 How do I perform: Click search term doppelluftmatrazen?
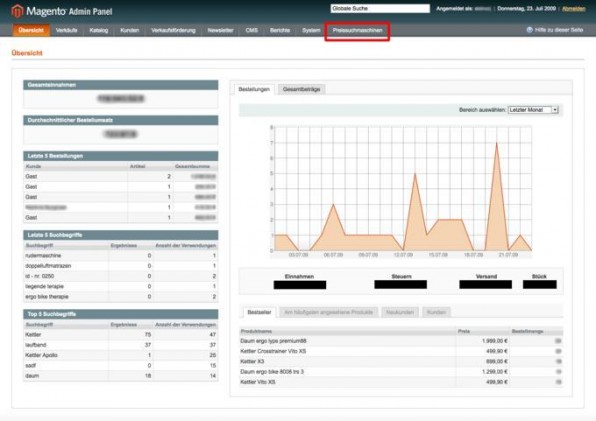point(48,266)
